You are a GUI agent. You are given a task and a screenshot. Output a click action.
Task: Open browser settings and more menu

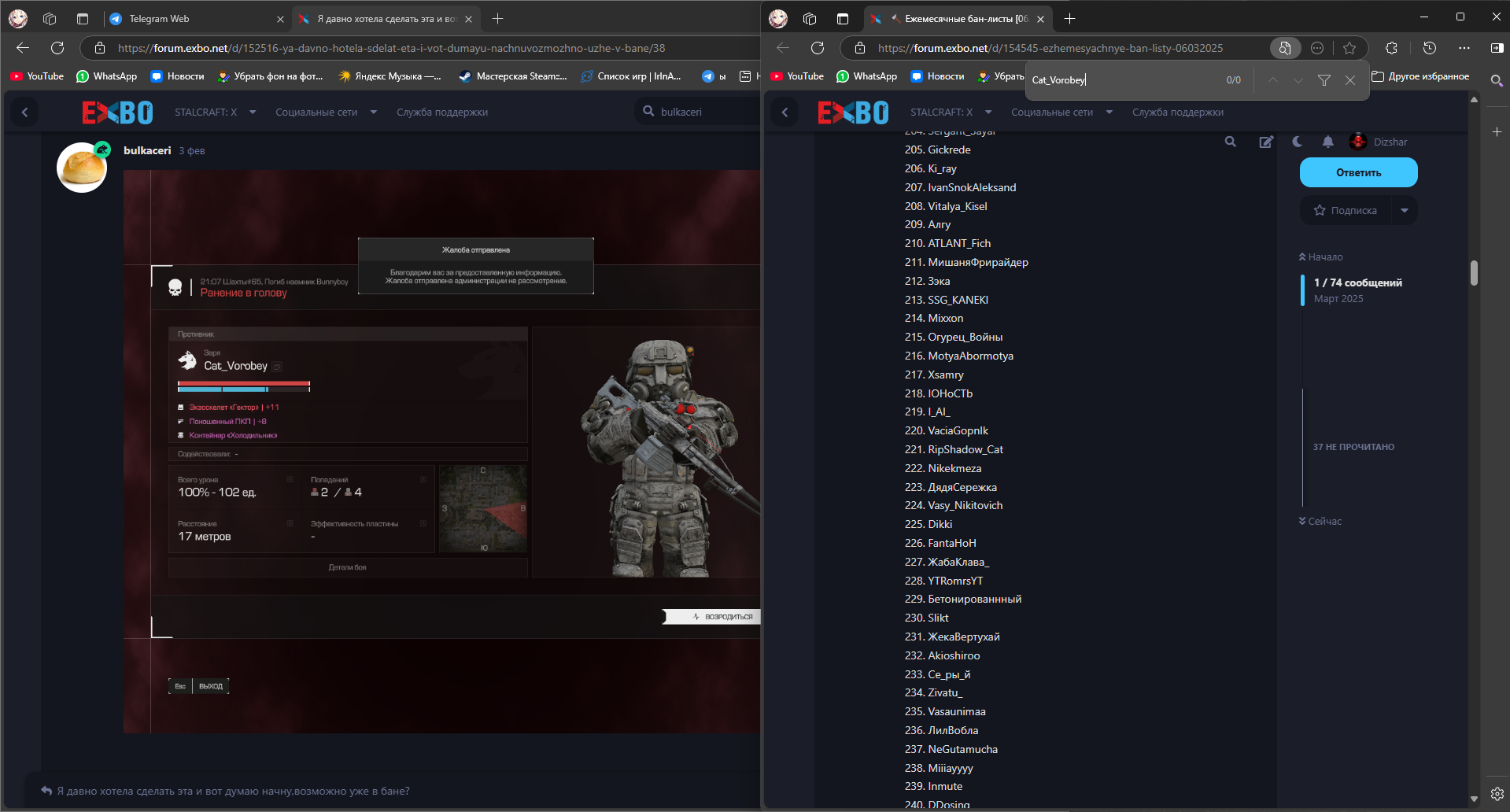[1464, 48]
